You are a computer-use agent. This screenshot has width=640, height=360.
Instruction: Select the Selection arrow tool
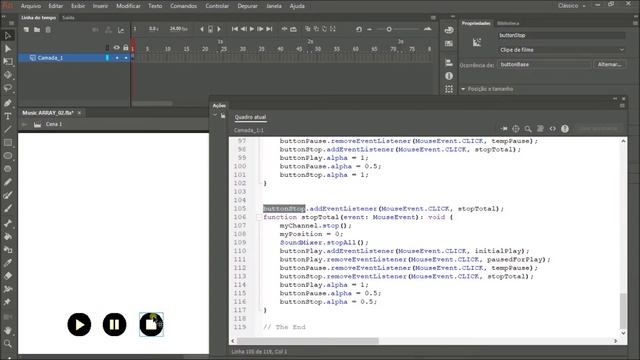(x=7, y=36)
